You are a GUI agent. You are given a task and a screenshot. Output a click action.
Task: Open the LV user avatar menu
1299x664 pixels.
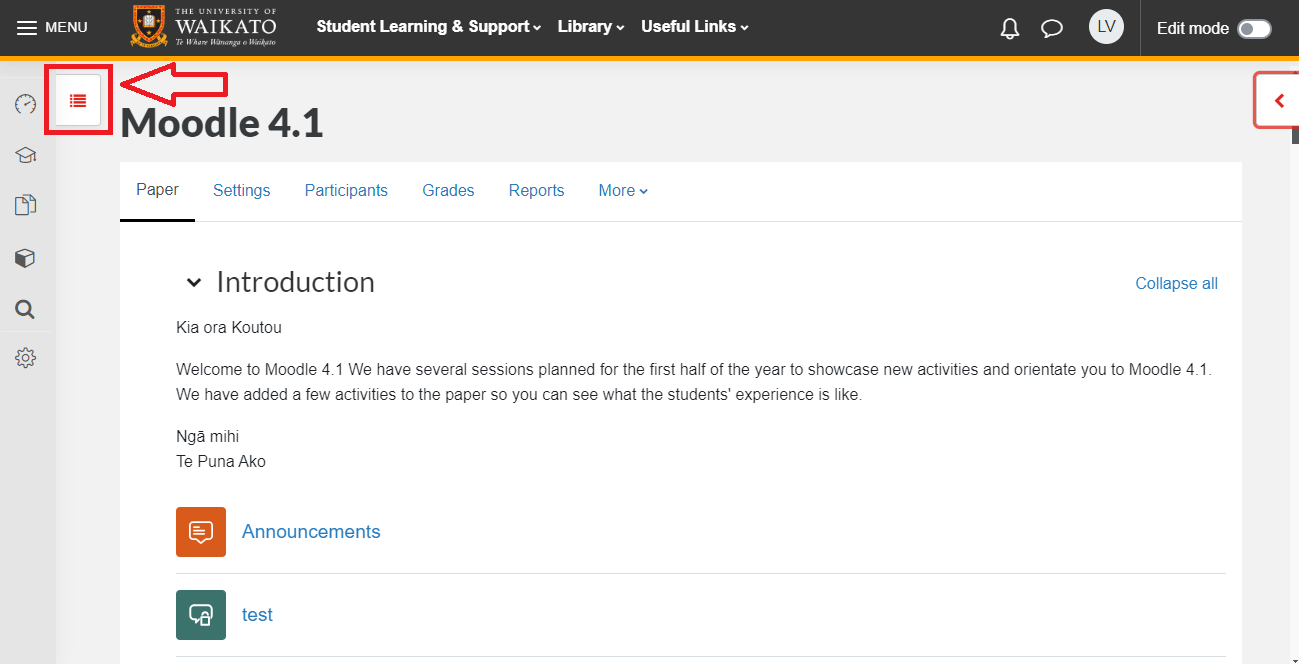[x=1106, y=27]
